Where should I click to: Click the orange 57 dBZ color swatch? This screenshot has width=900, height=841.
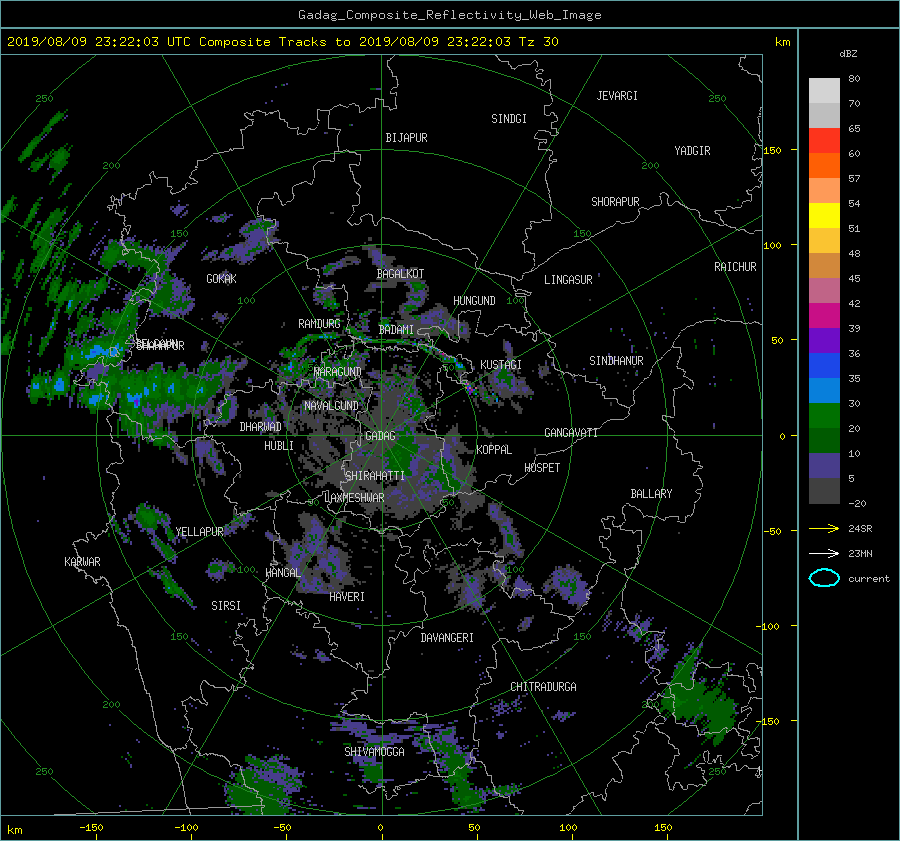point(824,165)
